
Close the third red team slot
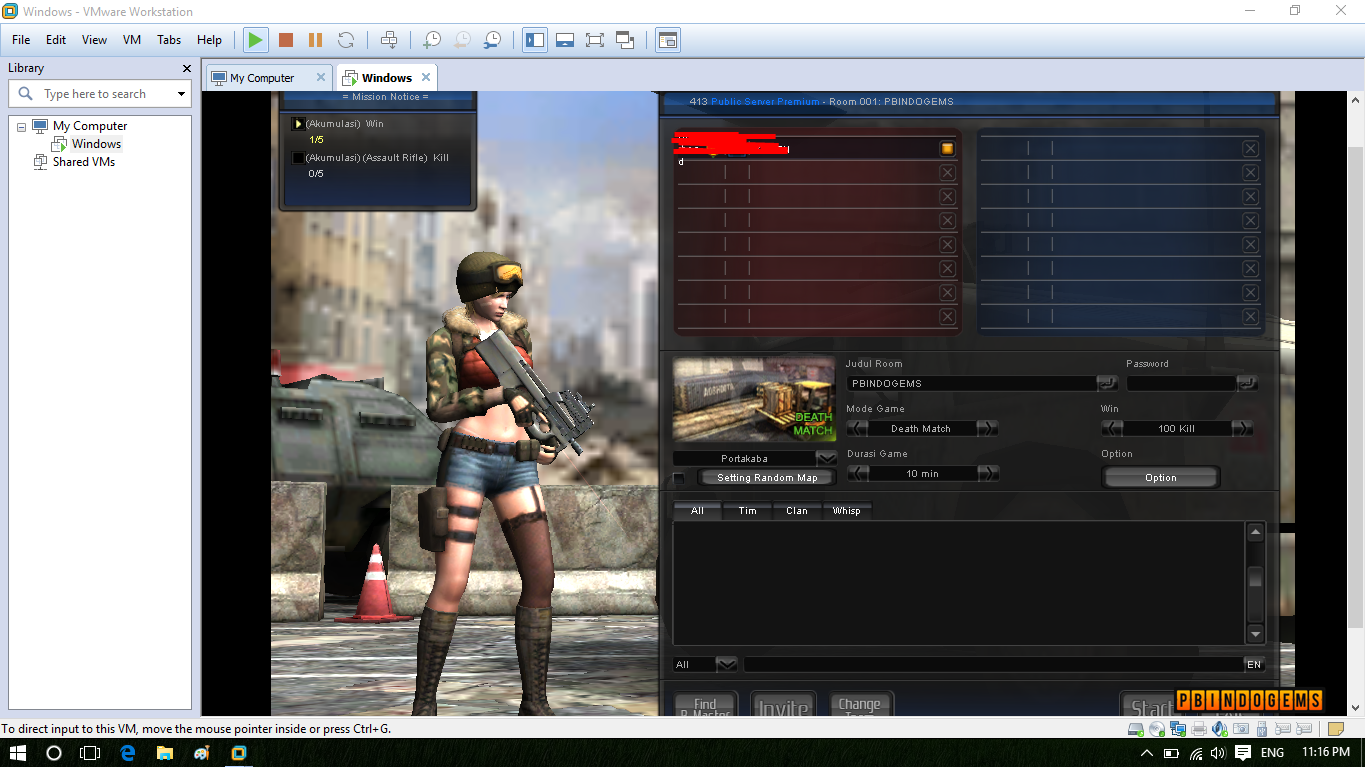(947, 196)
